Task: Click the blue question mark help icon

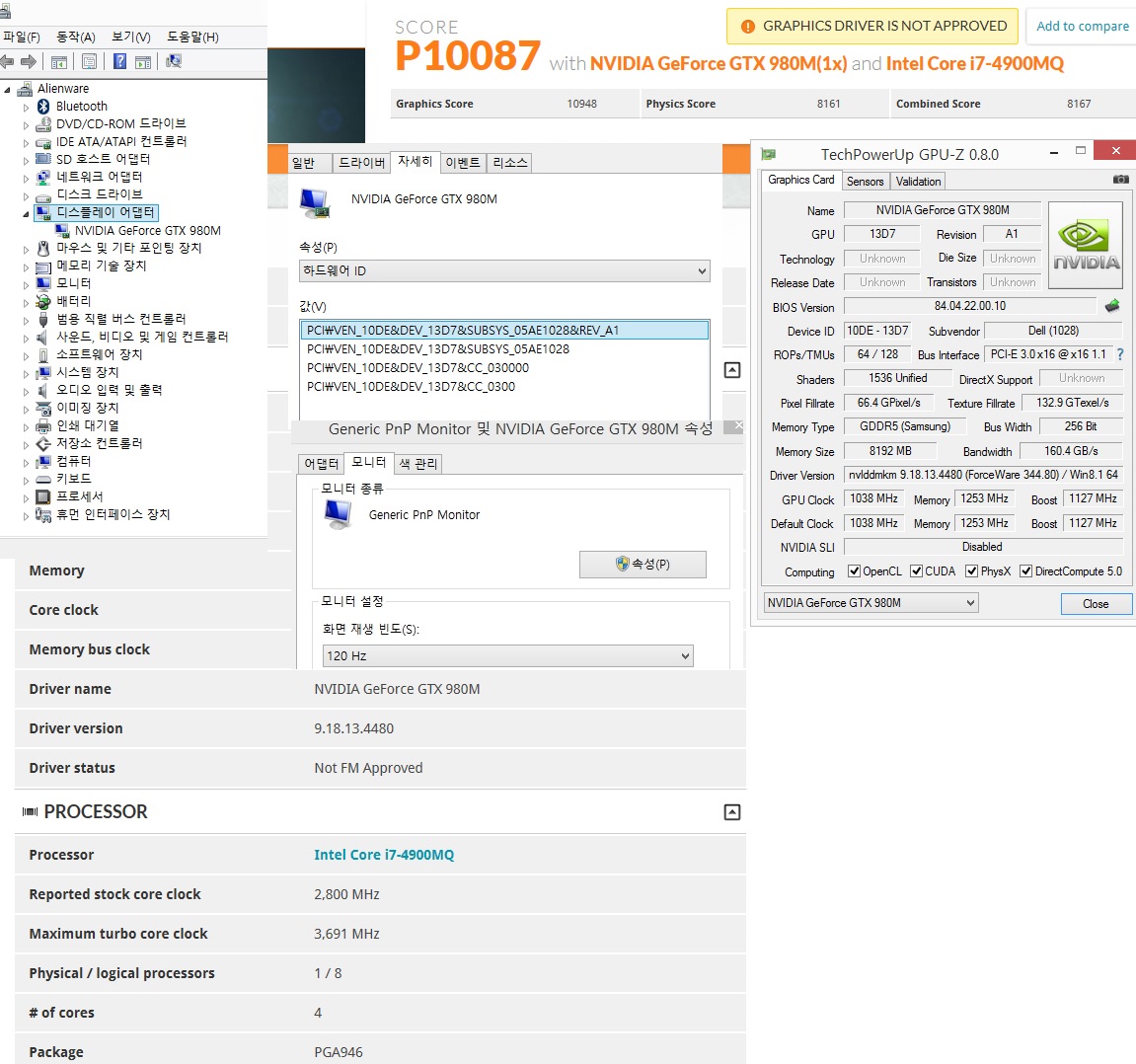Action: pos(120,61)
